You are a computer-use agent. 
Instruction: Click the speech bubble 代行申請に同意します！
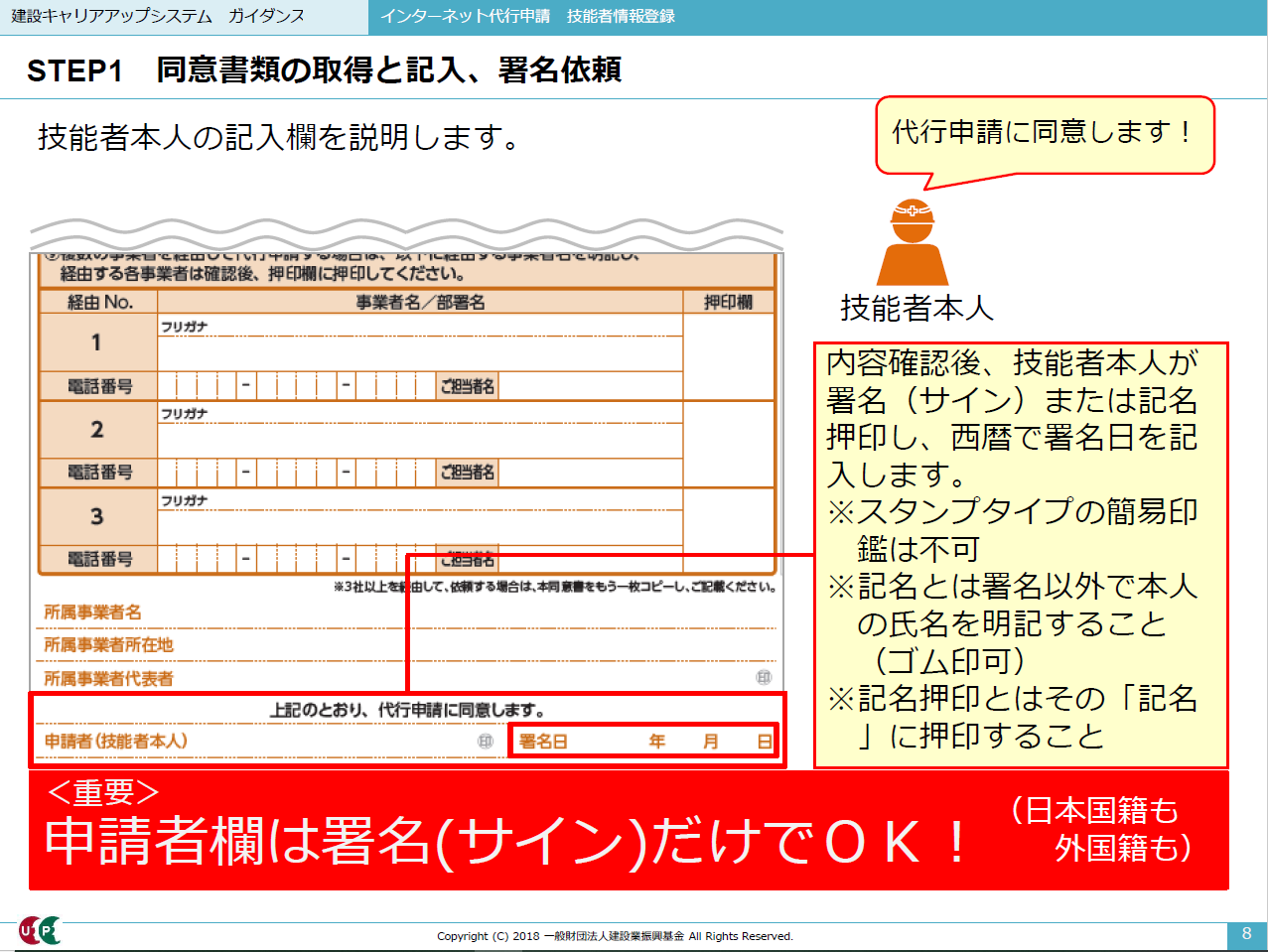pyautogui.click(x=1044, y=134)
